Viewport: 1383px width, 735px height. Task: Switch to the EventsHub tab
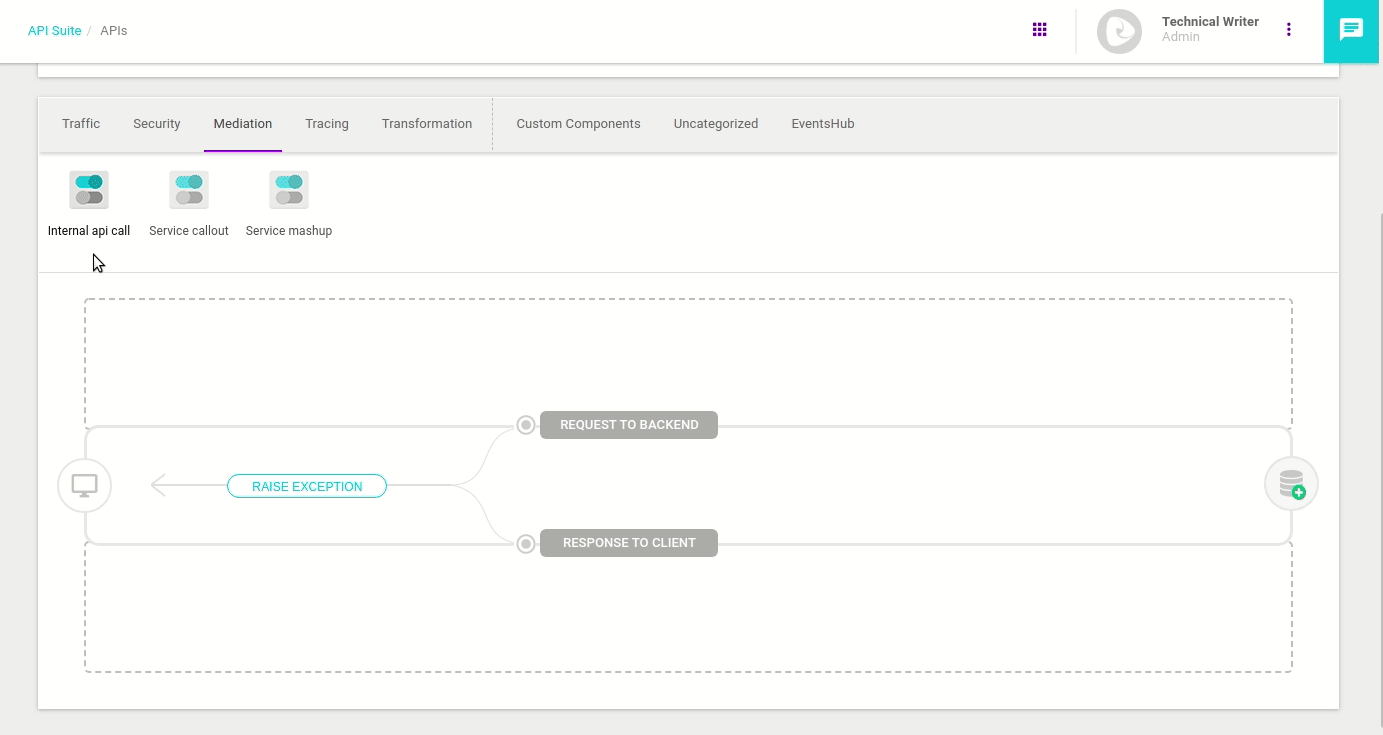pyautogui.click(x=822, y=123)
